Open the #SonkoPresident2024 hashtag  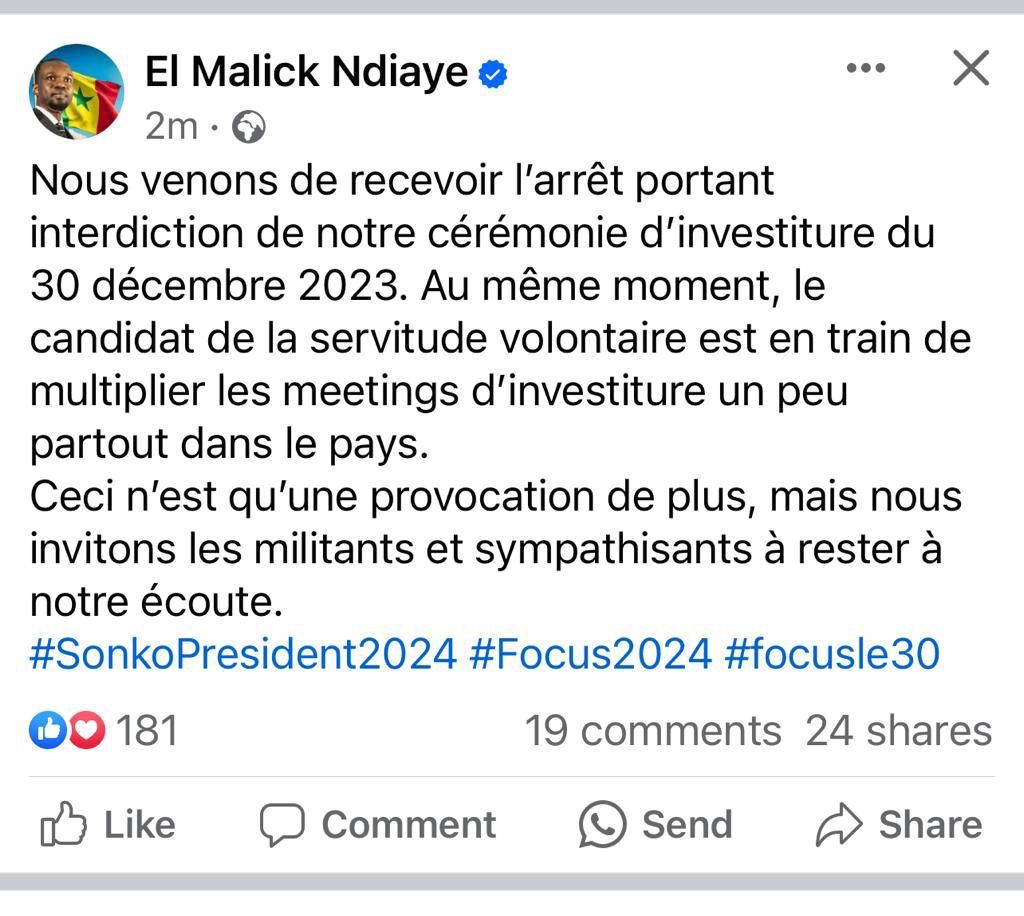pyautogui.click(x=243, y=654)
